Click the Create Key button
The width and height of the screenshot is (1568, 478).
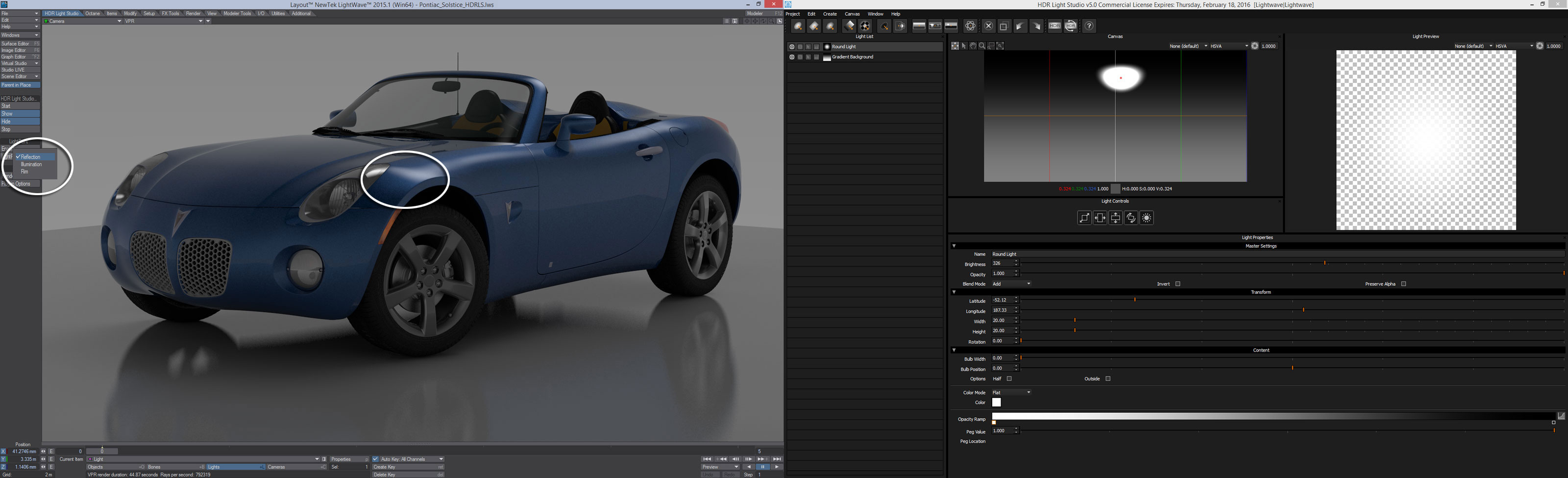point(408,467)
